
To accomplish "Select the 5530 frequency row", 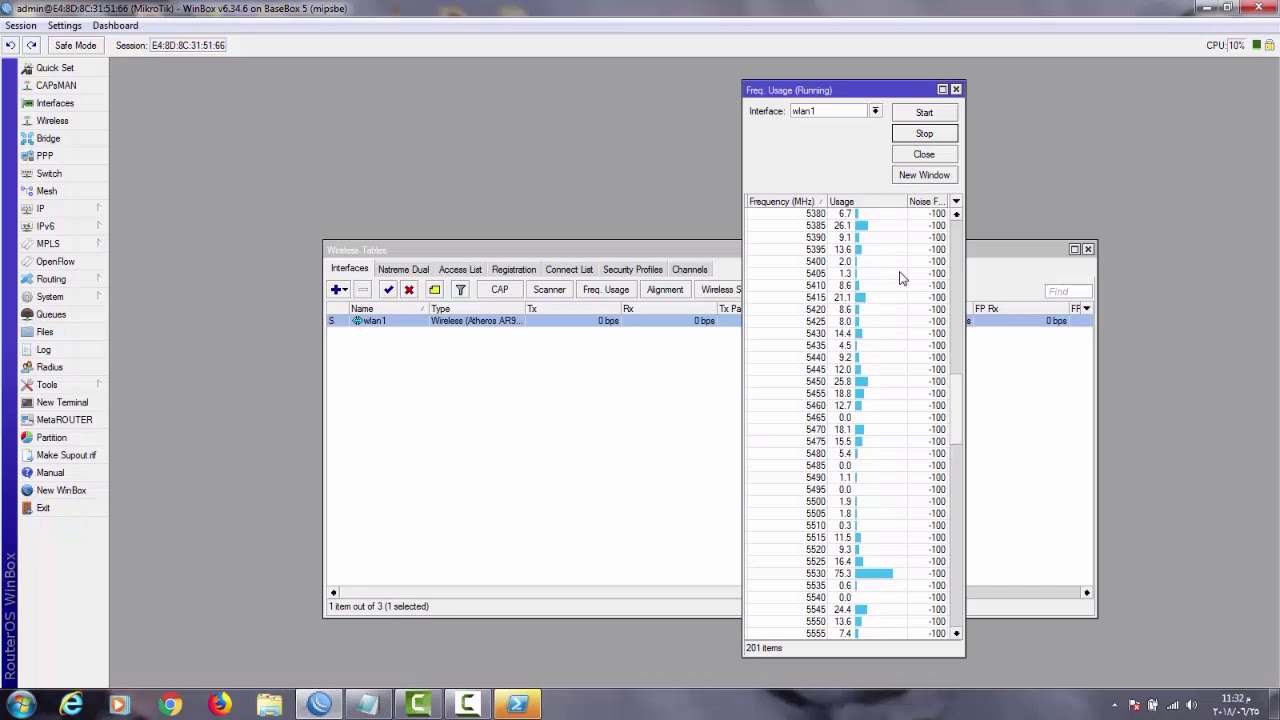I will click(x=848, y=574).
